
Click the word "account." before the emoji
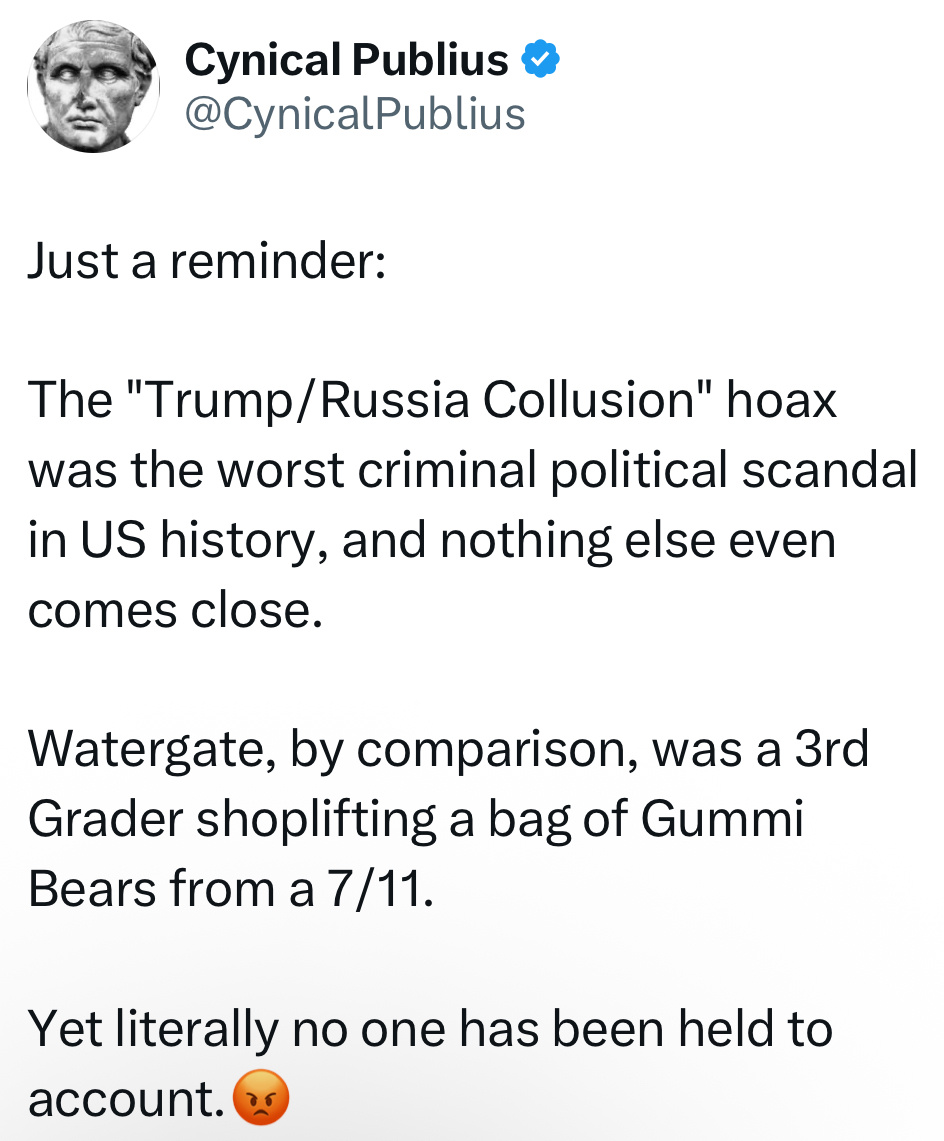[125, 1100]
